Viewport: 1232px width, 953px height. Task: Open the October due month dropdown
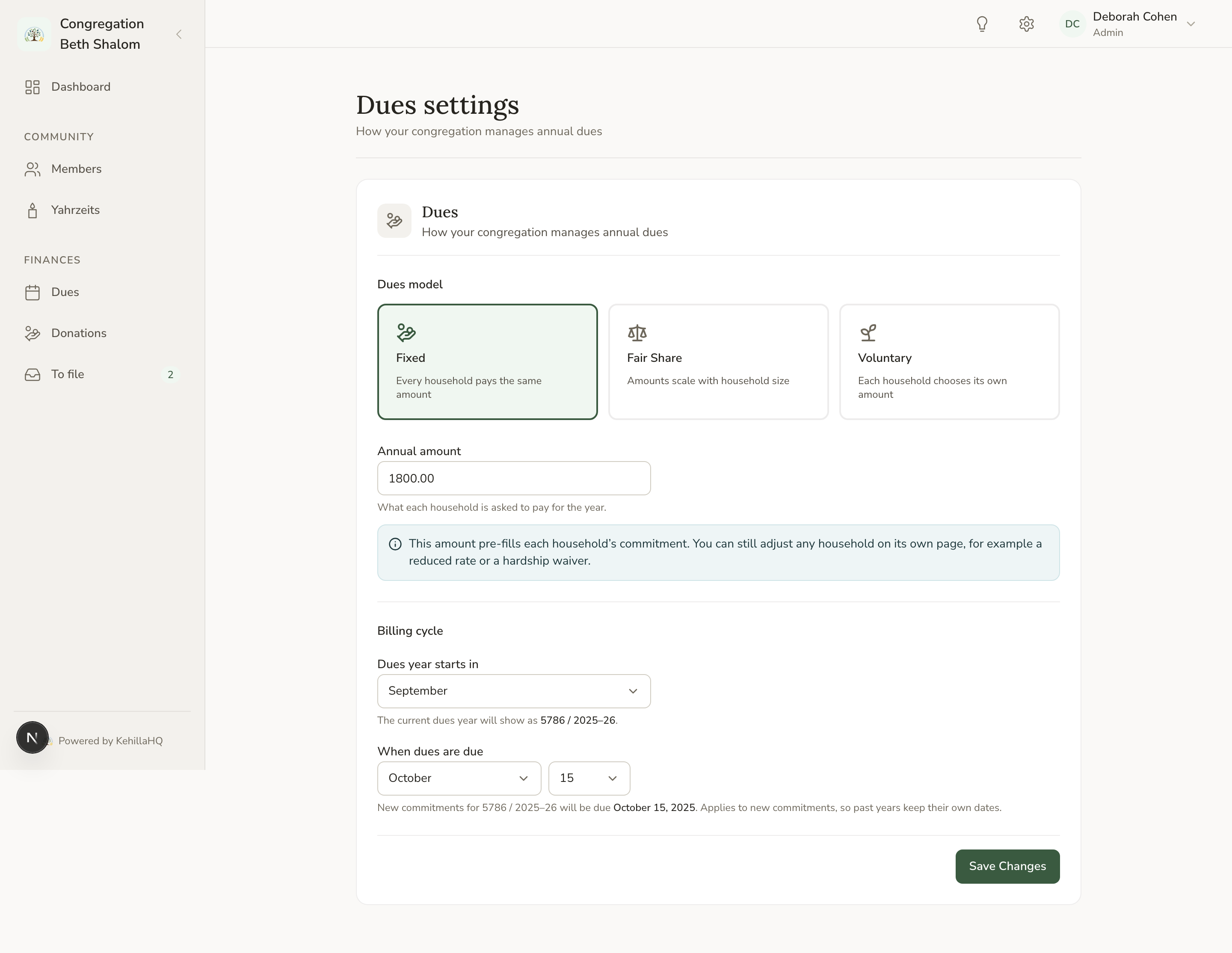tap(459, 778)
